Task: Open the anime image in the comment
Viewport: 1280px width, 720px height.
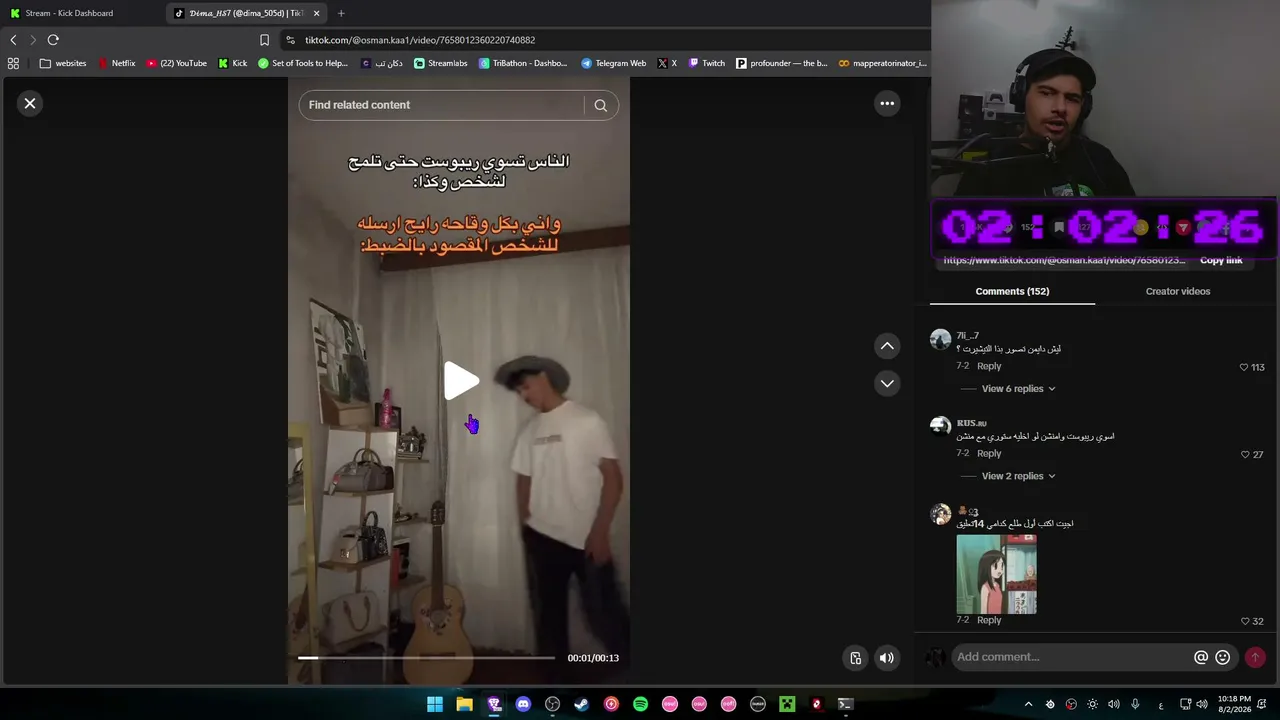Action: click(x=996, y=574)
